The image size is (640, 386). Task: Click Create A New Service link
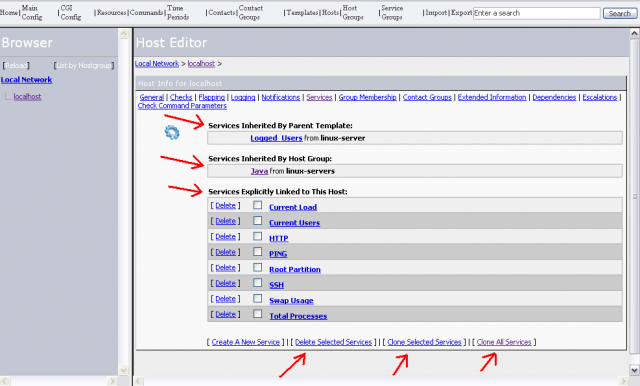246,342
